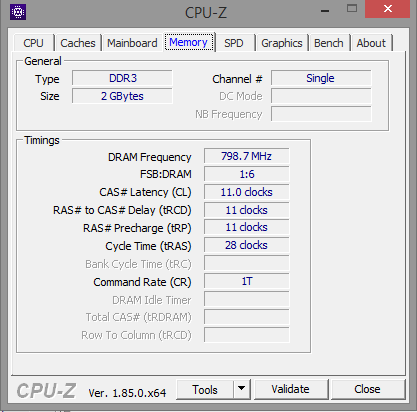
Task: Click the RAS# Precharge (tRP) label
Action: tap(137, 228)
